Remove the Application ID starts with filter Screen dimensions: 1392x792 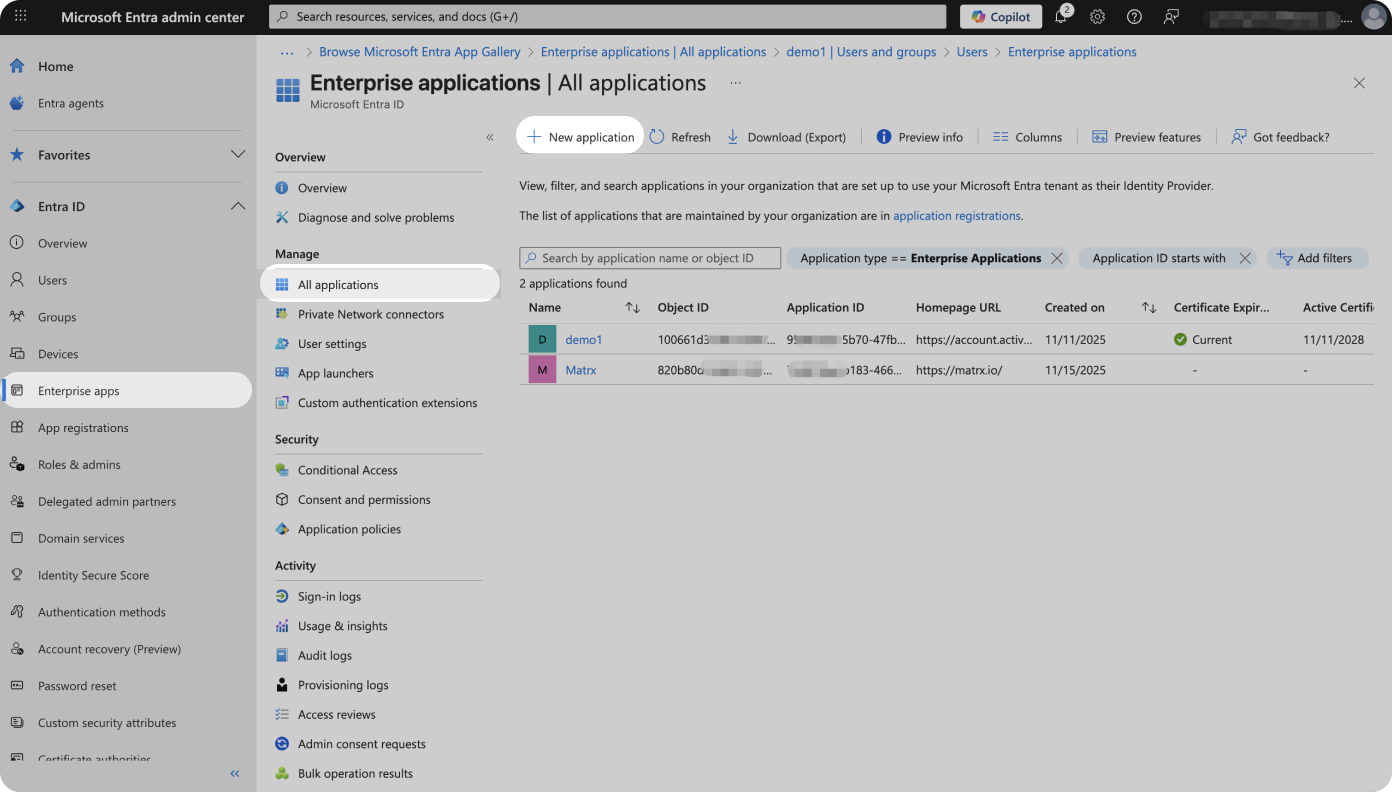tap(1245, 258)
